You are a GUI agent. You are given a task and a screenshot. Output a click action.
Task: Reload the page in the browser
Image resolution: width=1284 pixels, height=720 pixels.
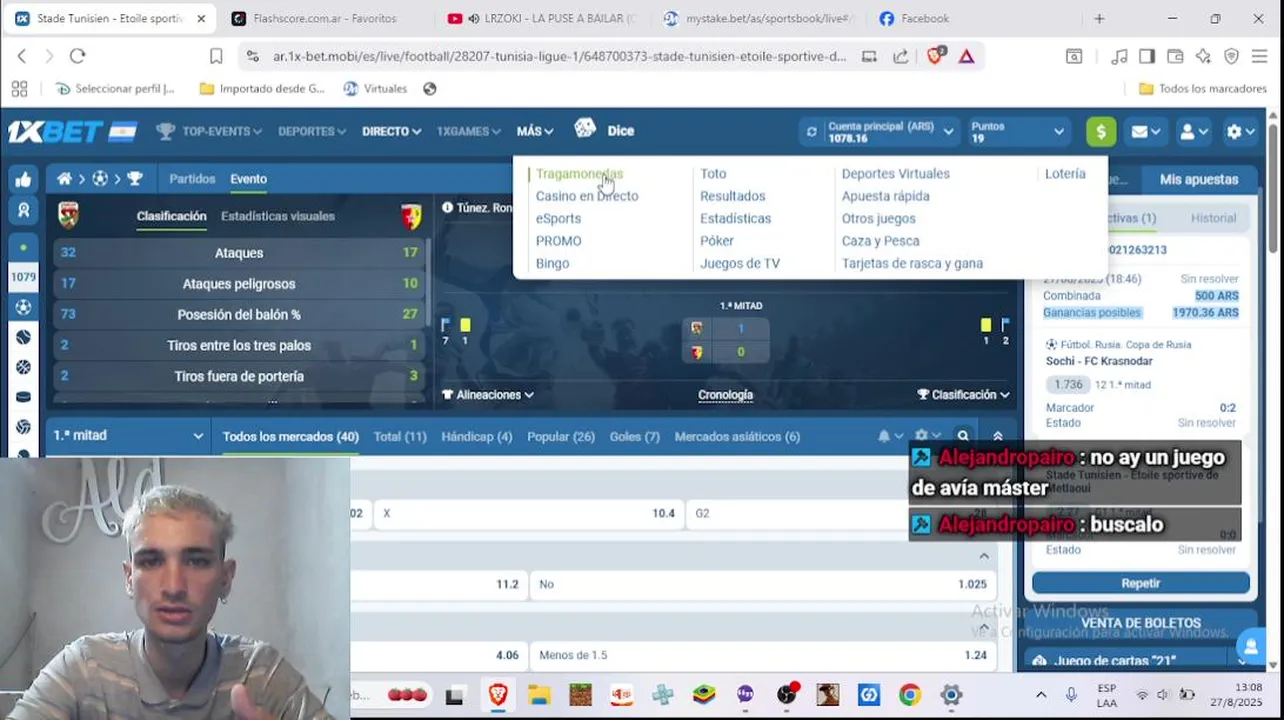pyautogui.click(x=77, y=57)
